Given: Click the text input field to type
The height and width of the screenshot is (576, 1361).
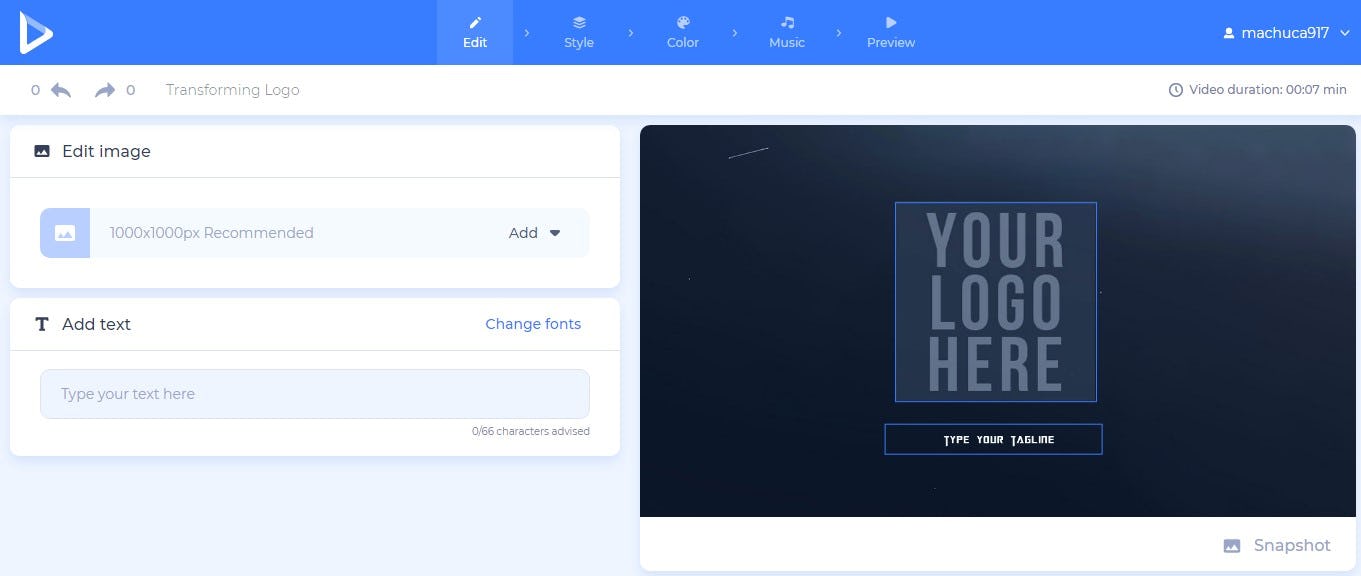Looking at the screenshot, I should point(314,393).
